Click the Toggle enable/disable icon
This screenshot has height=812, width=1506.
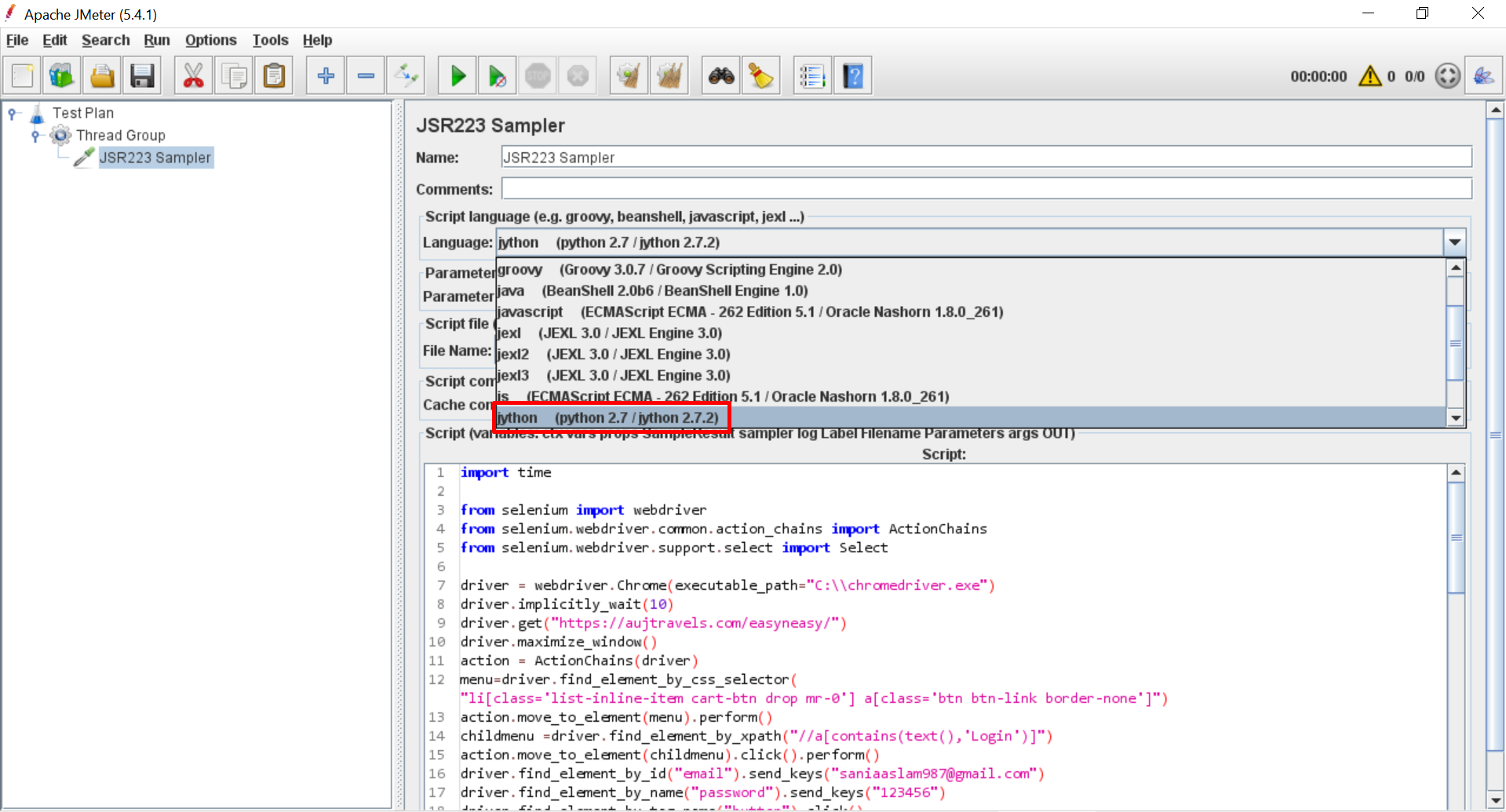[x=406, y=76]
